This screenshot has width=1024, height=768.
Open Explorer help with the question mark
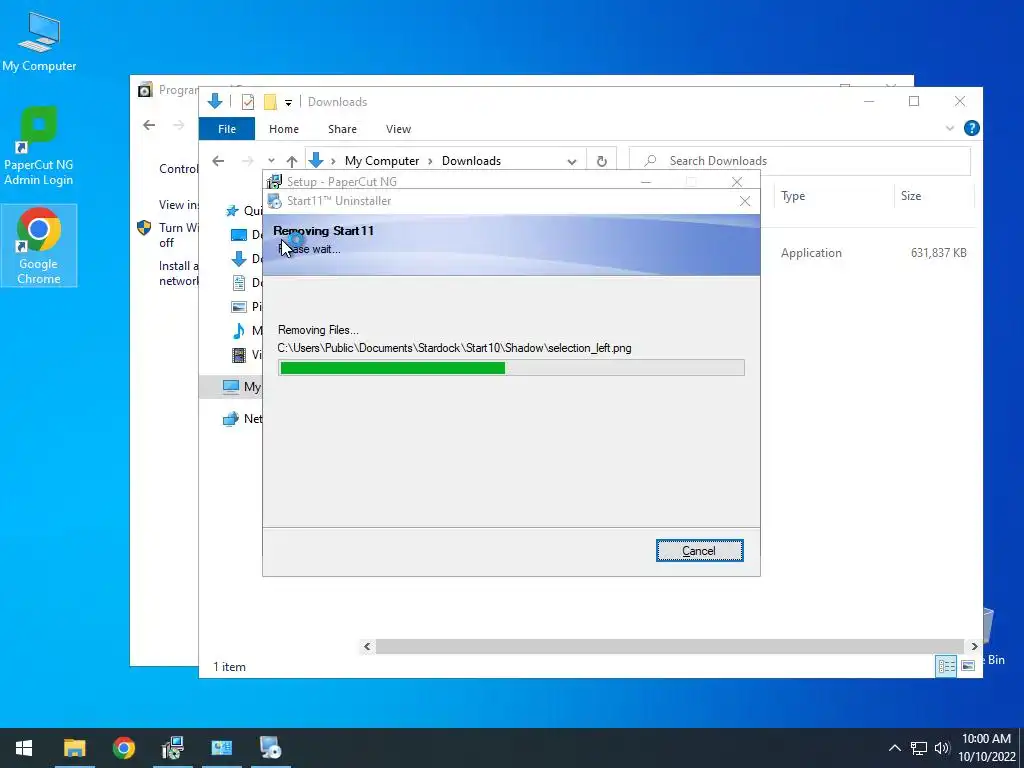(x=971, y=128)
